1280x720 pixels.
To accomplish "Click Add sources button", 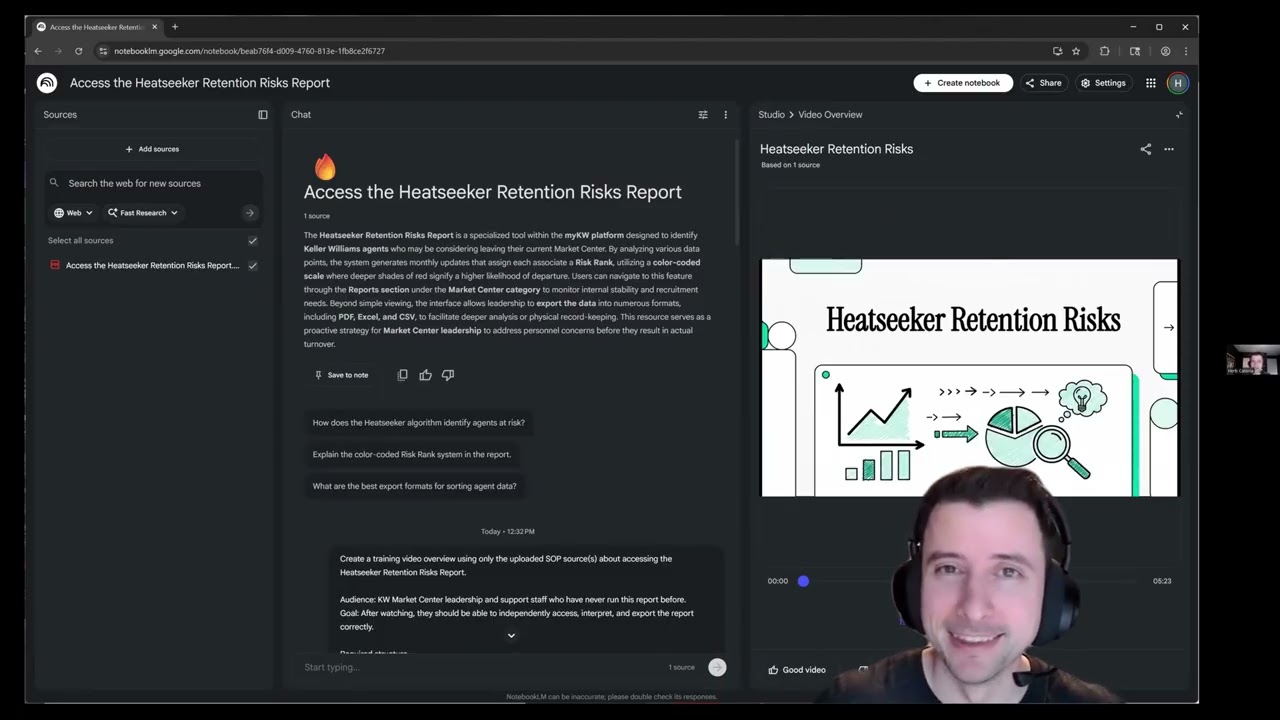I will (152, 149).
